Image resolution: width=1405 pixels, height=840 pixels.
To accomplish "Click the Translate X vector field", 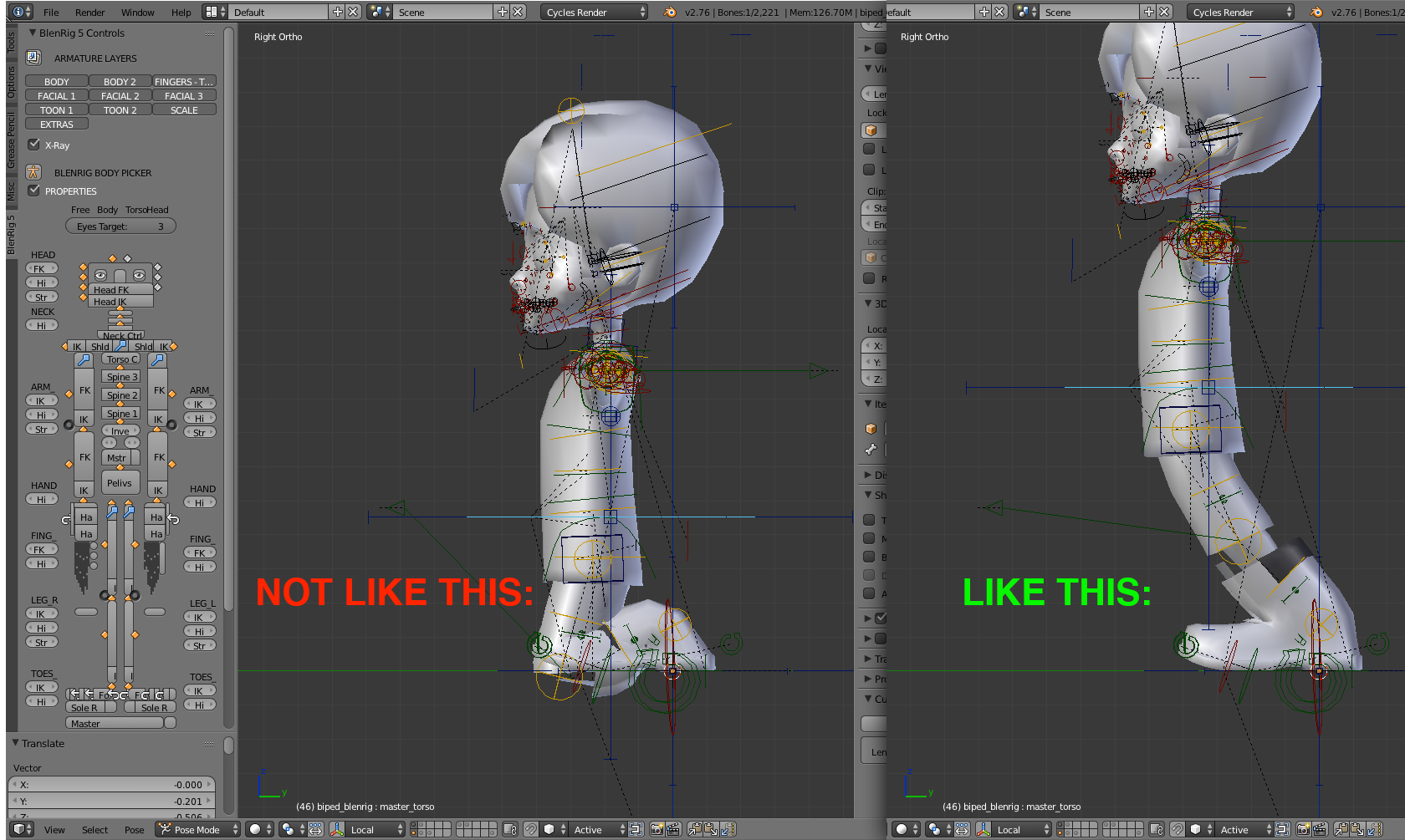I will [111, 784].
